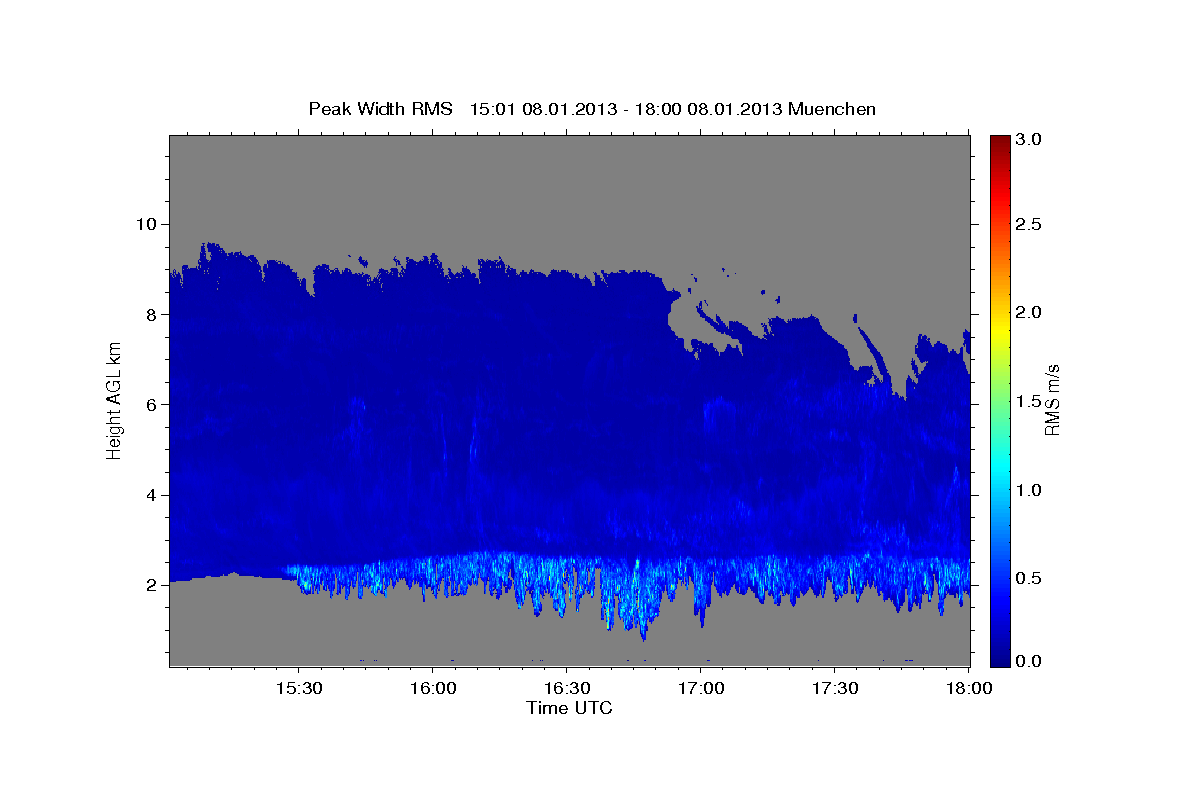Click the 'Height AGL km' axis label
This screenshot has height=800, width=1200.
[115, 400]
